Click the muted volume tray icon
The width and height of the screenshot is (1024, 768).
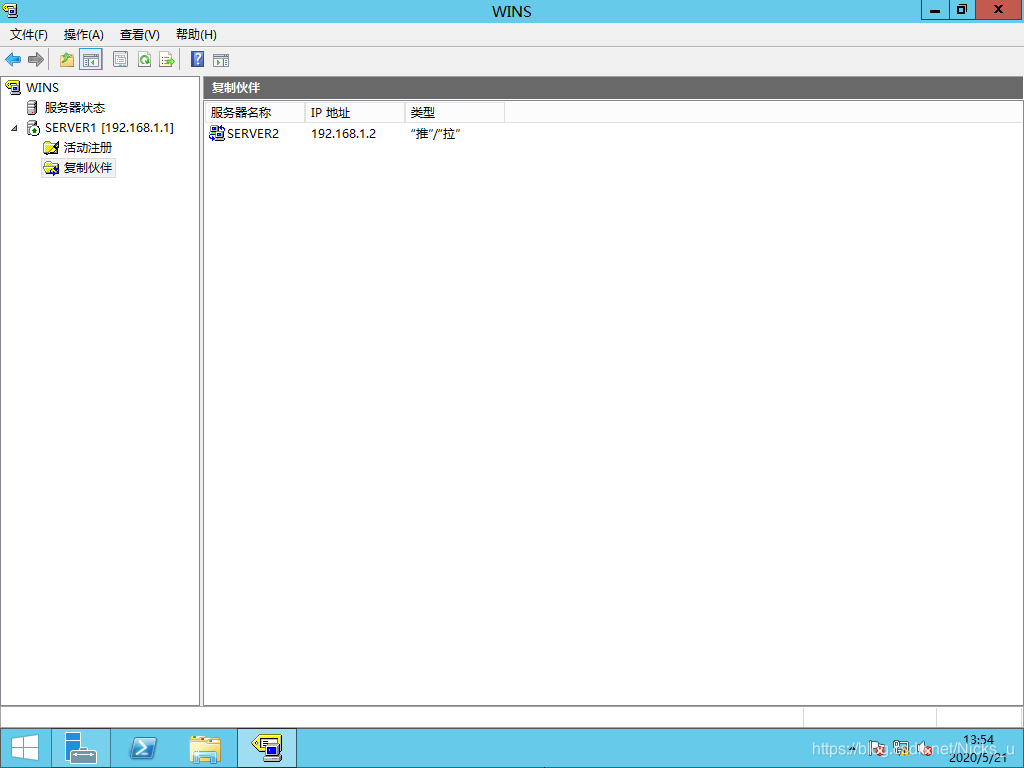[x=924, y=748]
